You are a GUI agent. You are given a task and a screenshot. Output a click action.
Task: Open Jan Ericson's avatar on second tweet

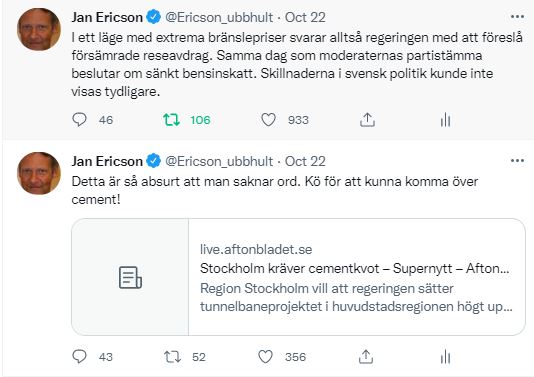[x=39, y=174]
